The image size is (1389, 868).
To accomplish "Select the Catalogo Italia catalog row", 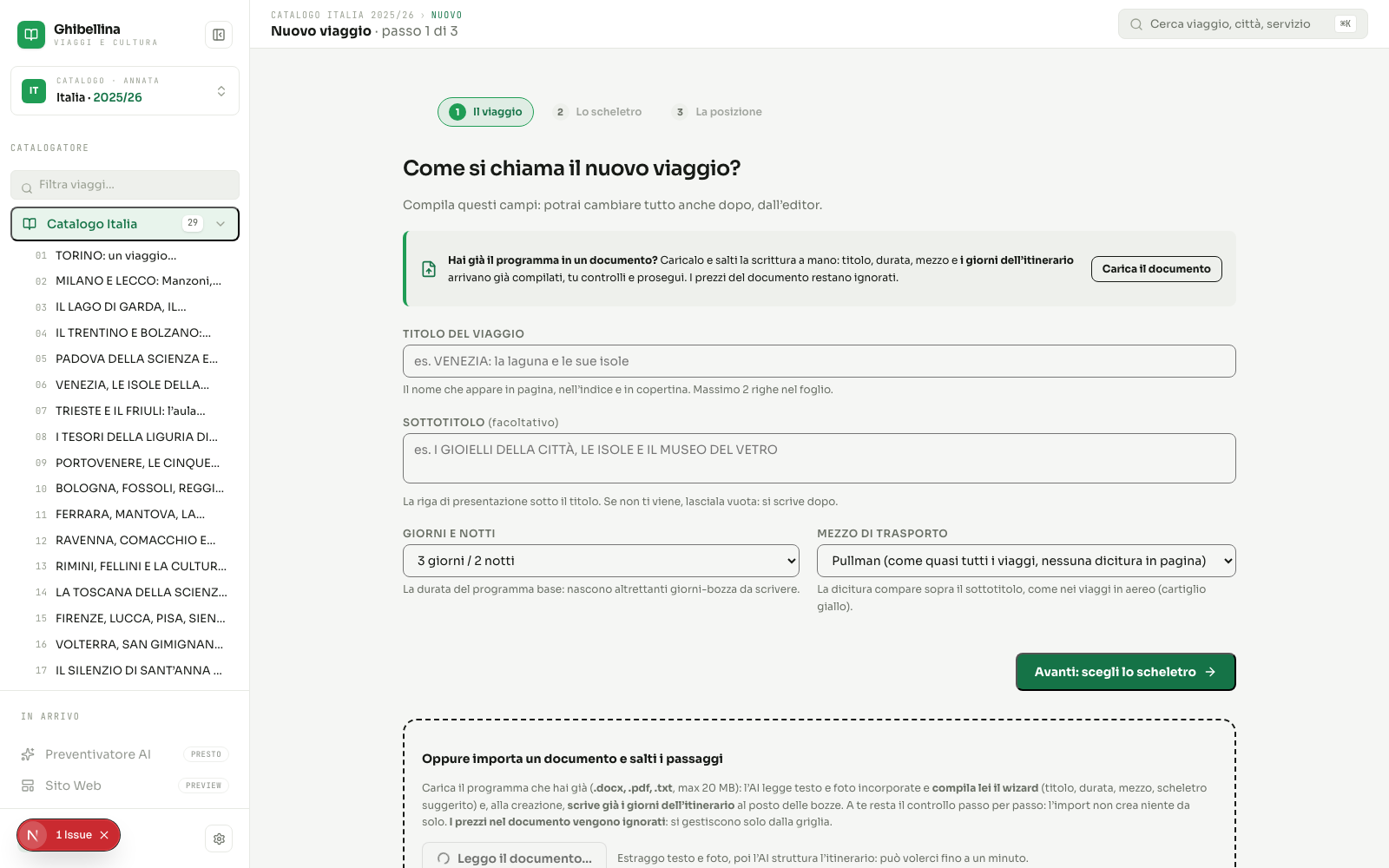I will tap(125, 224).
